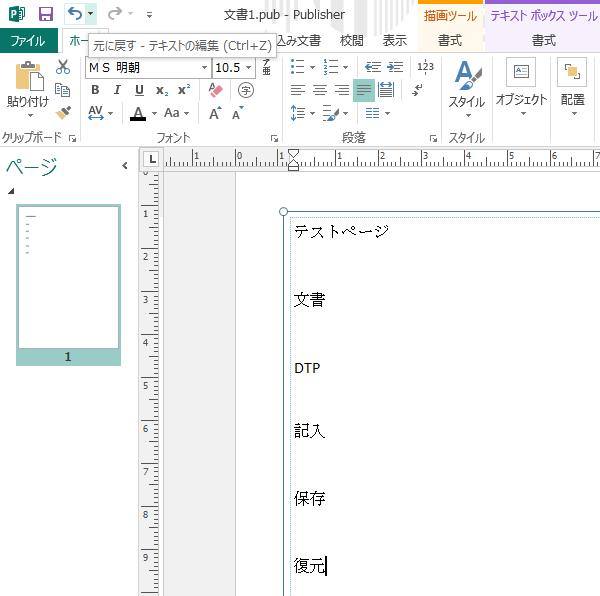This screenshot has height=596, width=600.
Task: Align text right
Action: pos(342,90)
